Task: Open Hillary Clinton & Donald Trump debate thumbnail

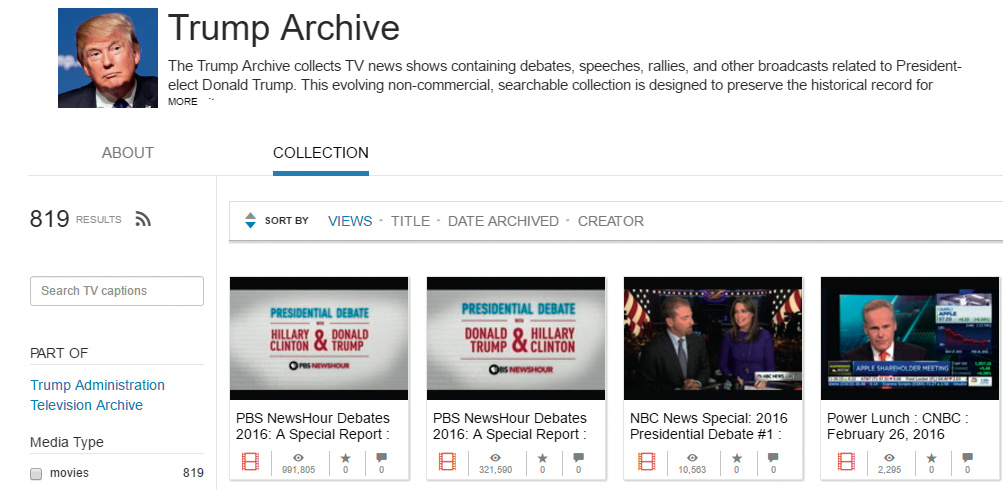Action: (x=319, y=338)
